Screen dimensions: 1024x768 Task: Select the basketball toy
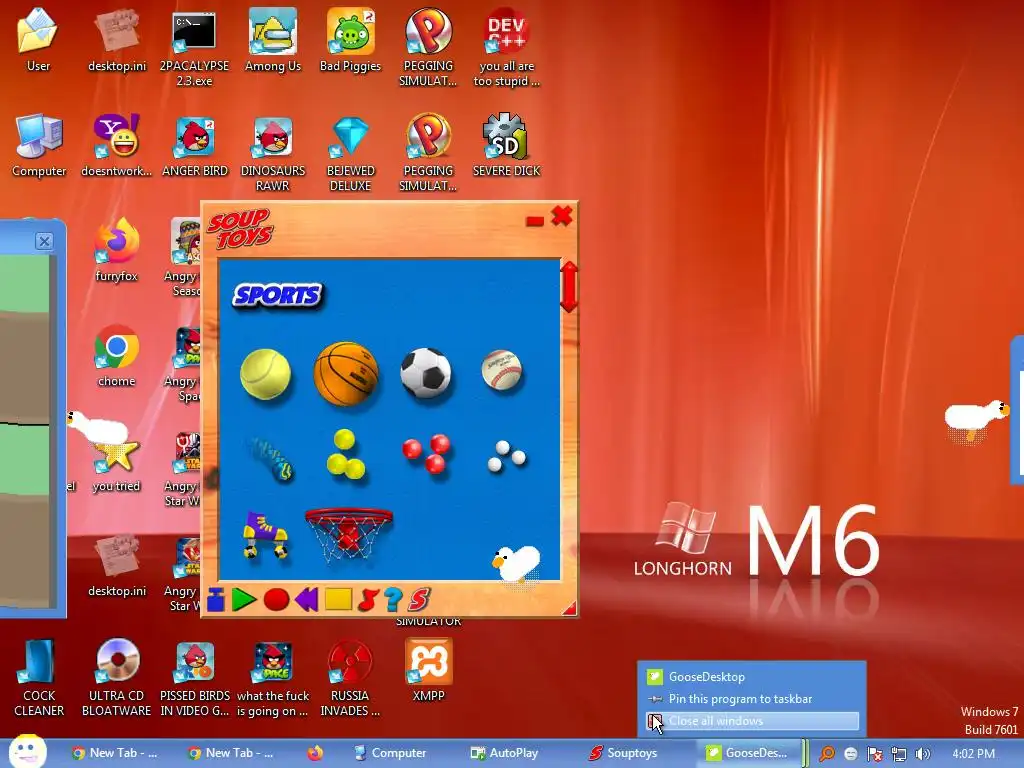pos(345,374)
